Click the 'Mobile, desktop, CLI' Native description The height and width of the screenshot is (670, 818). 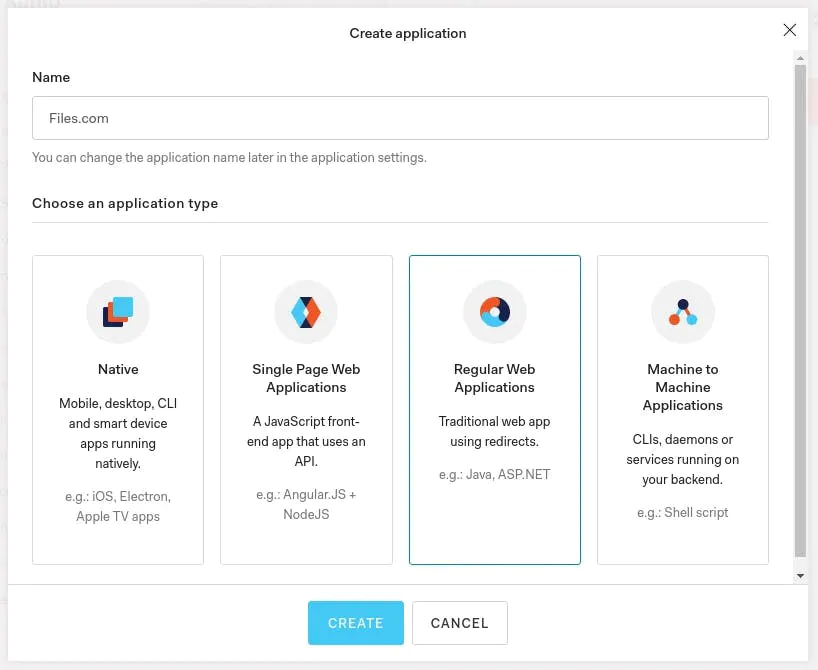(x=118, y=433)
